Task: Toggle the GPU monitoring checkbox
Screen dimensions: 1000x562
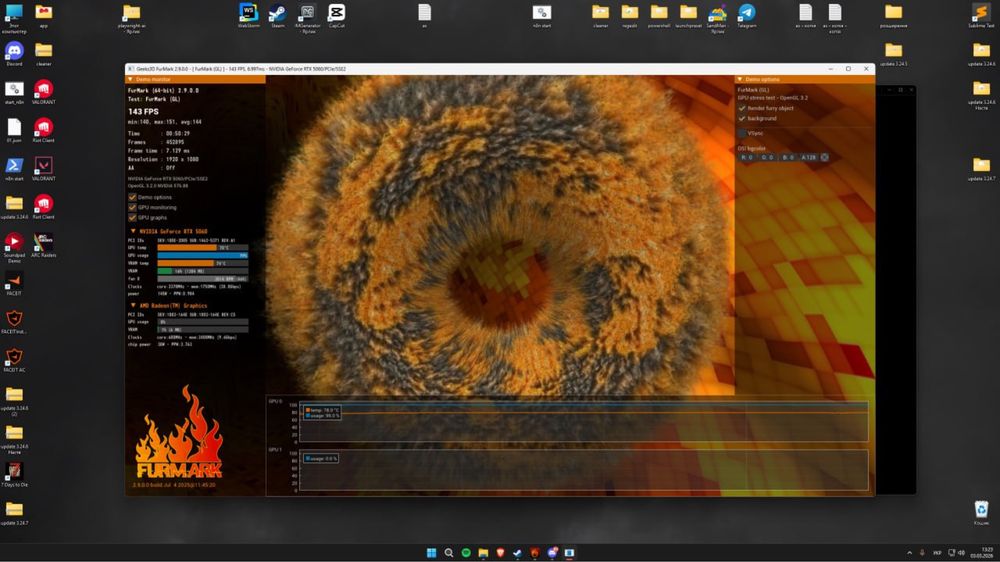Action: click(x=133, y=207)
